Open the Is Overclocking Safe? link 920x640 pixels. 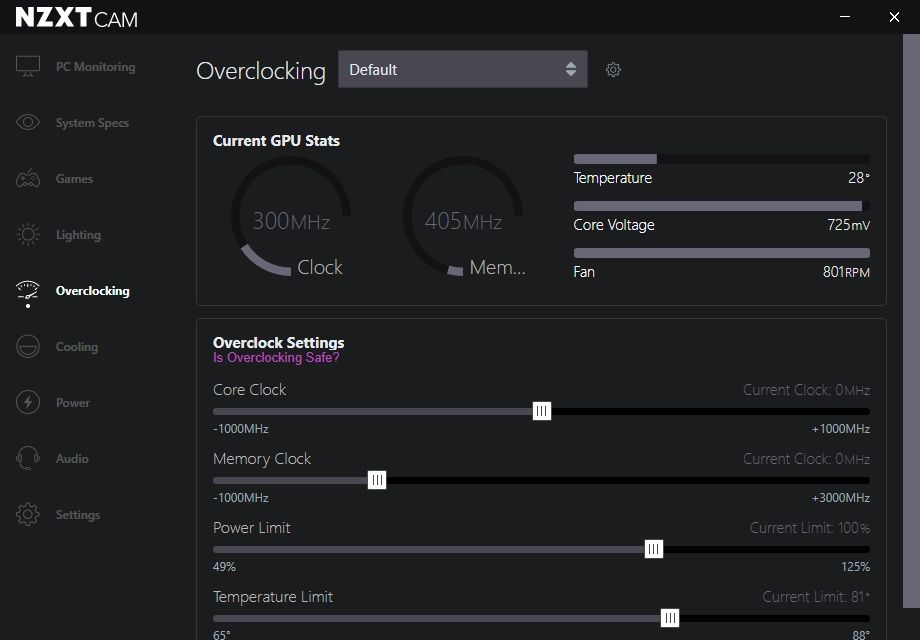(276, 357)
